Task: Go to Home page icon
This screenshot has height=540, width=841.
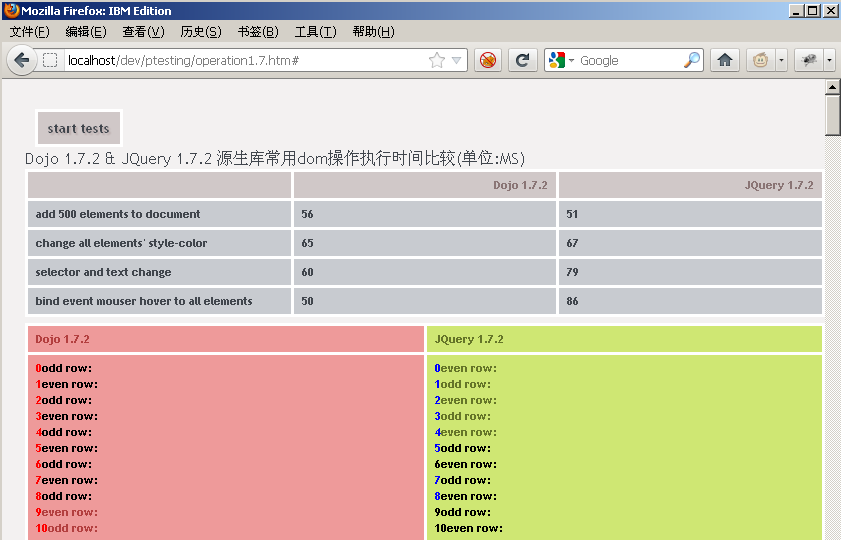Action: (x=725, y=60)
